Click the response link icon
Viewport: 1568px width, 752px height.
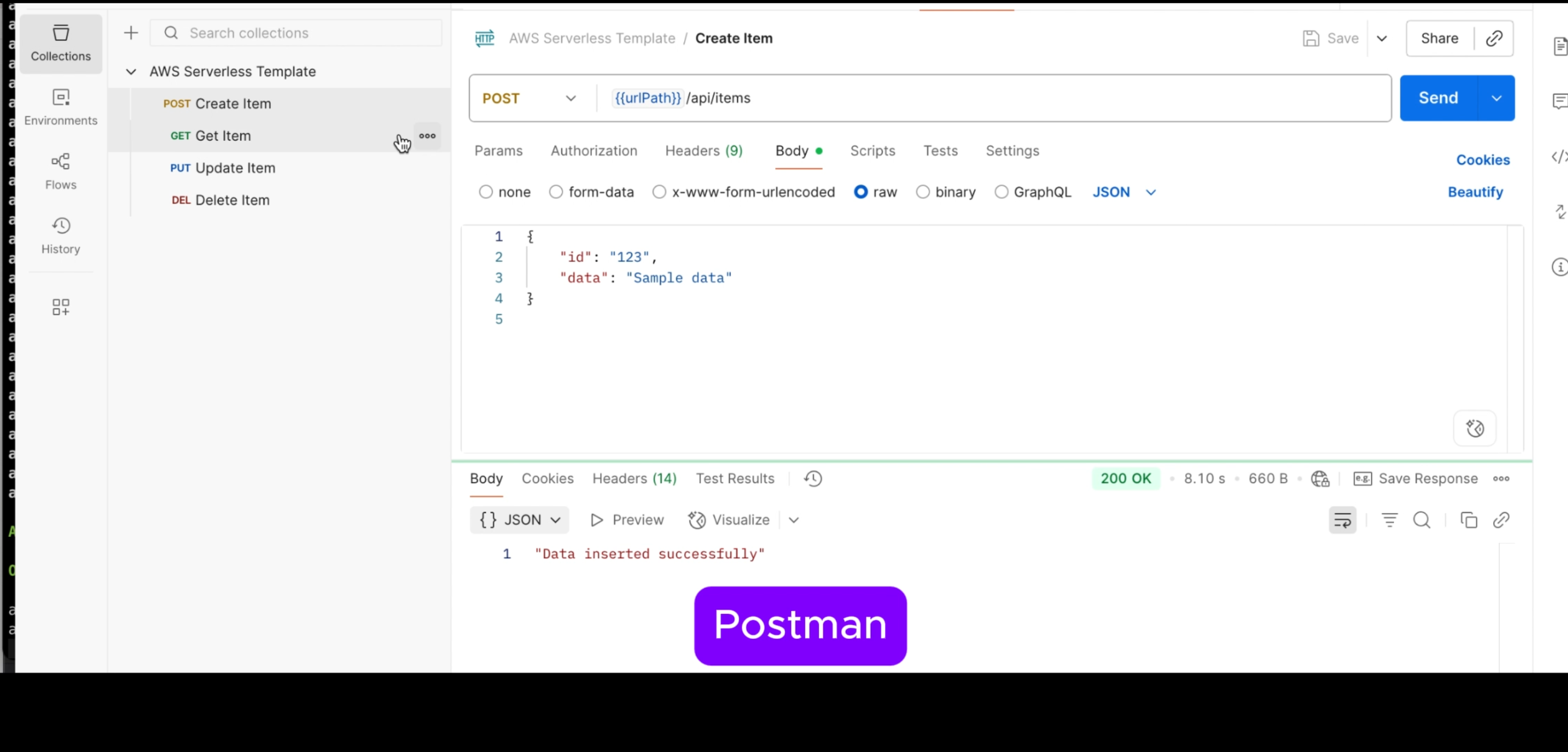click(1500, 520)
